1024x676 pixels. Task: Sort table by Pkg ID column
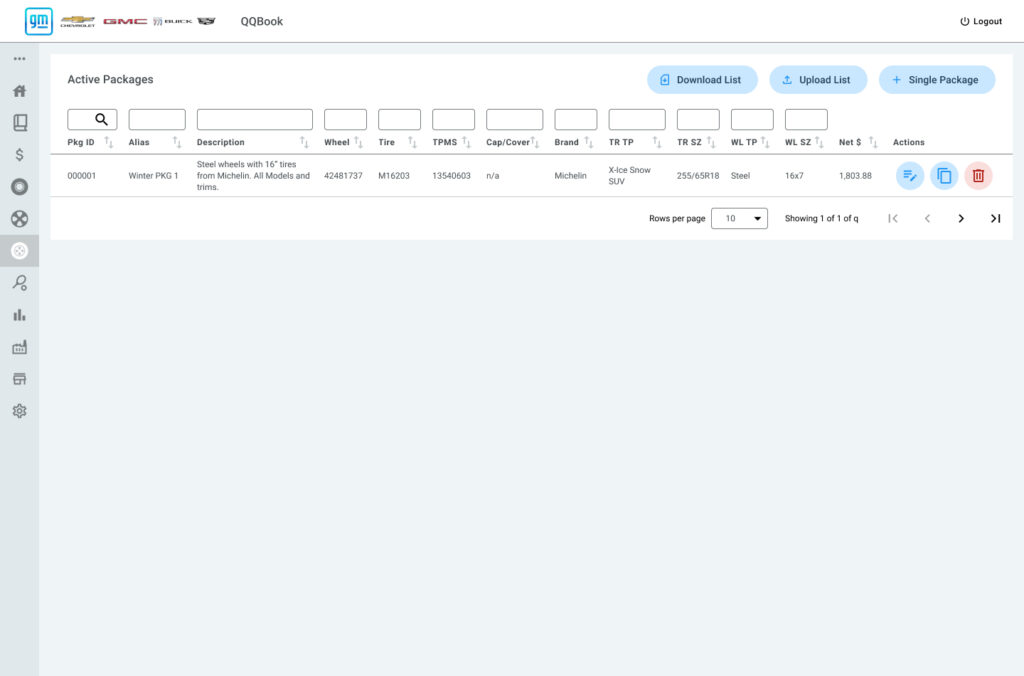[x=109, y=142]
